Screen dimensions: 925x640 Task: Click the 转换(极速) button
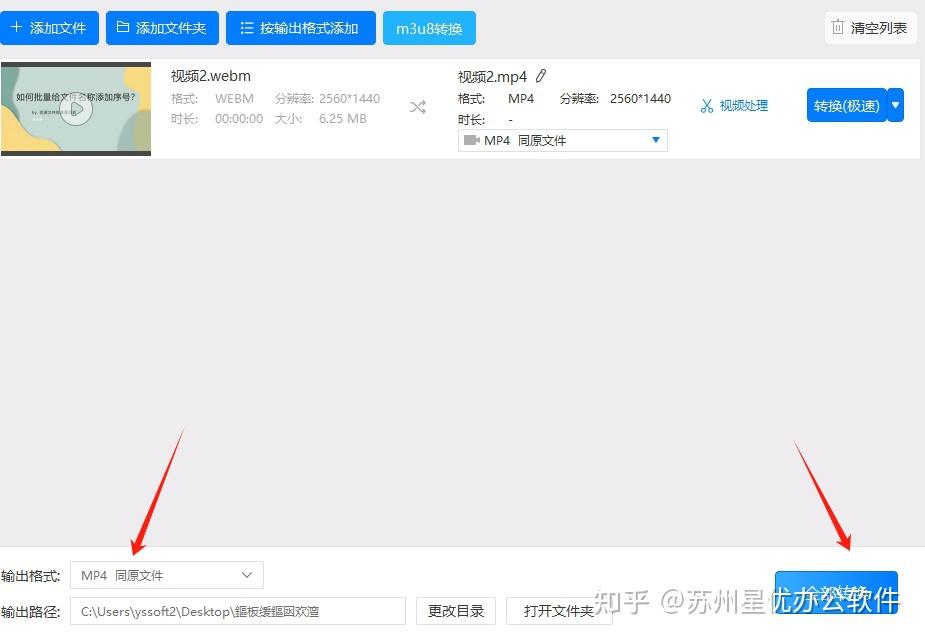(x=846, y=104)
